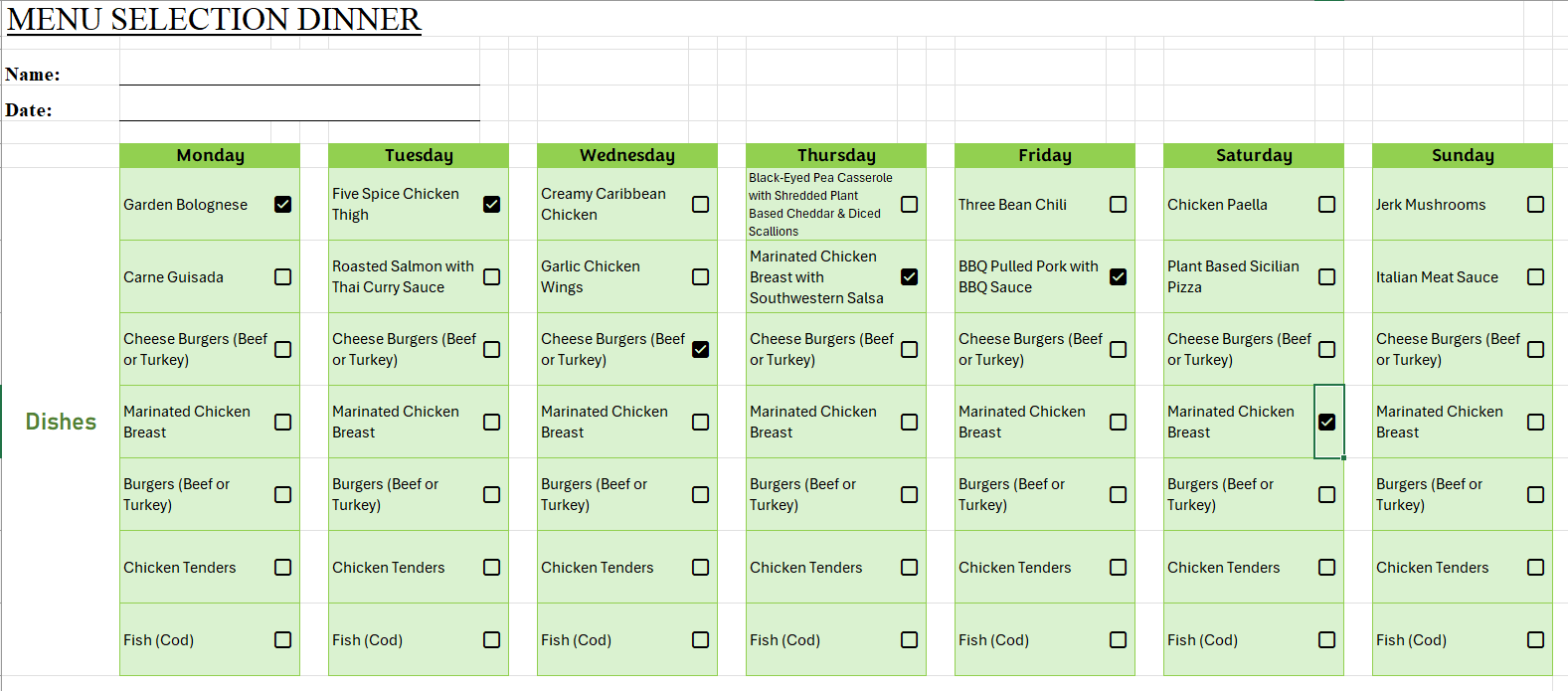The image size is (1568, 691).
Task: Uncheck Wednesday Cheese Burgers checkbox
Action: [x=701, y=349]
